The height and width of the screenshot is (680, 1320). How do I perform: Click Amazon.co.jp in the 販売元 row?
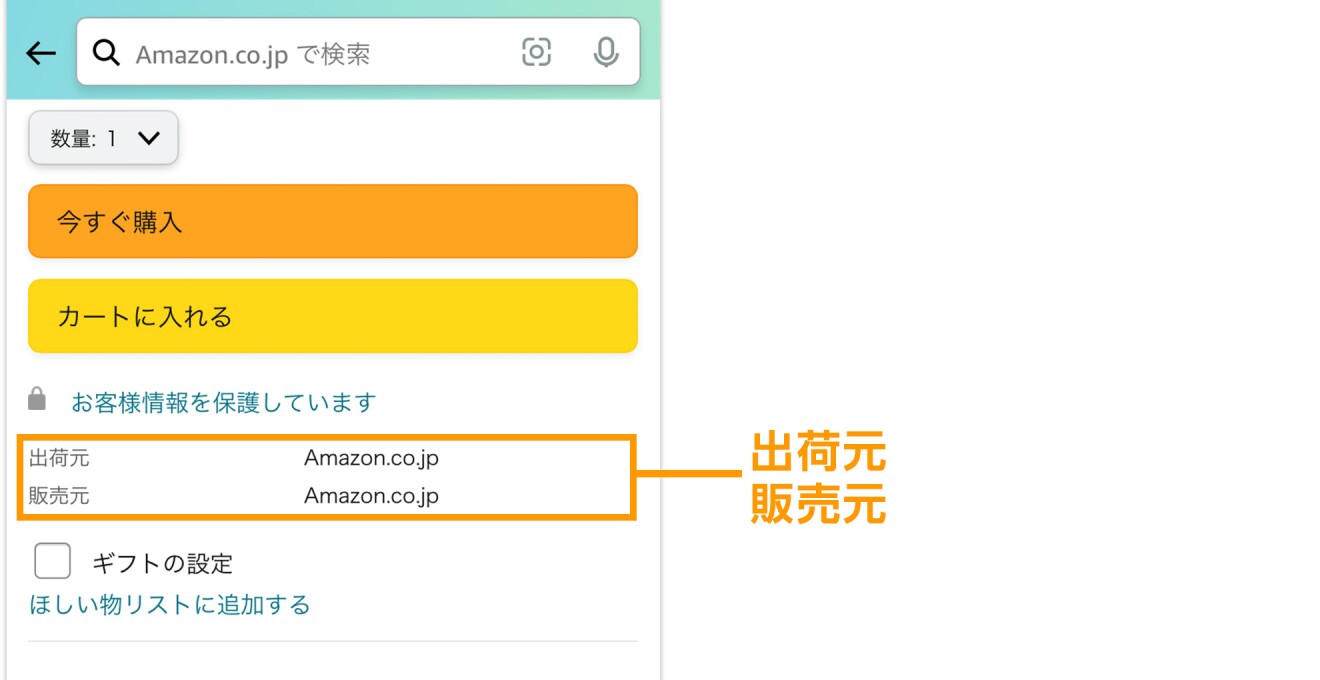[x=371, y=496]
